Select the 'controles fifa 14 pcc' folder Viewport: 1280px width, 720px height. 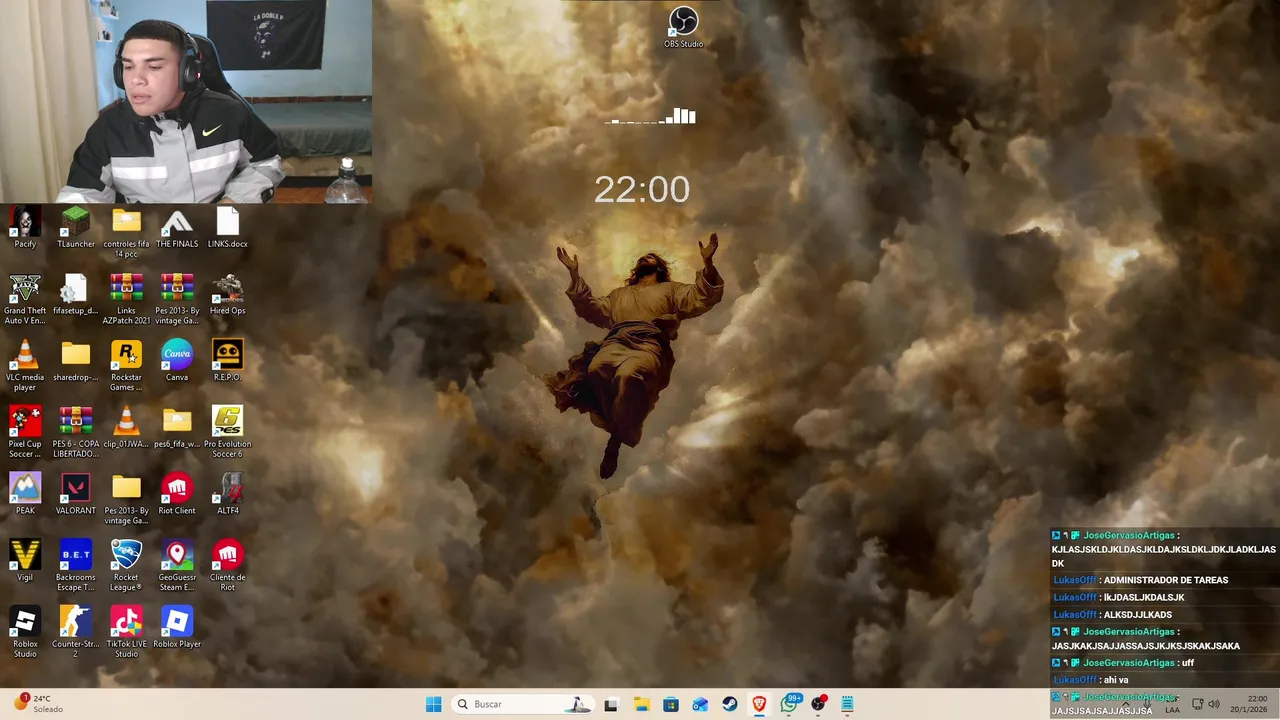tap(126, 233)
